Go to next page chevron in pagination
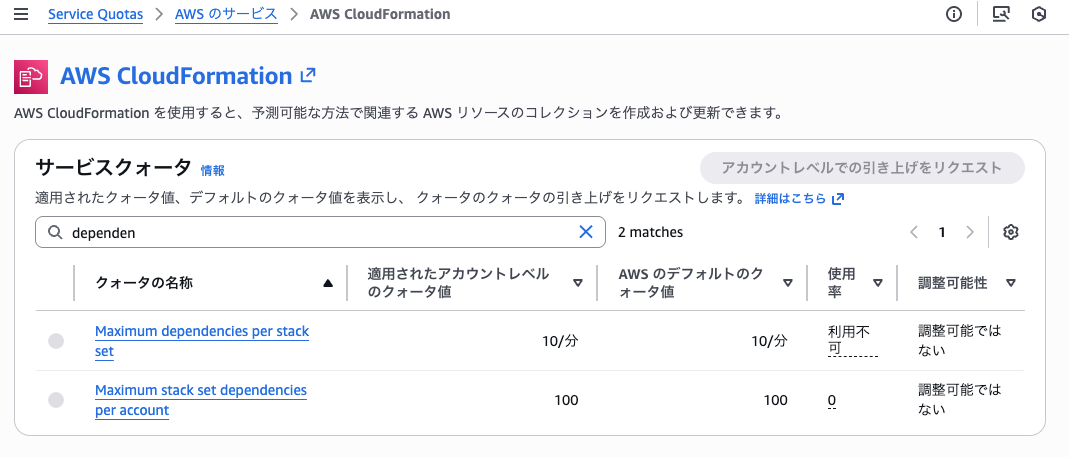This screenshot has height=457, width=1069. click(x=969, y=232)
